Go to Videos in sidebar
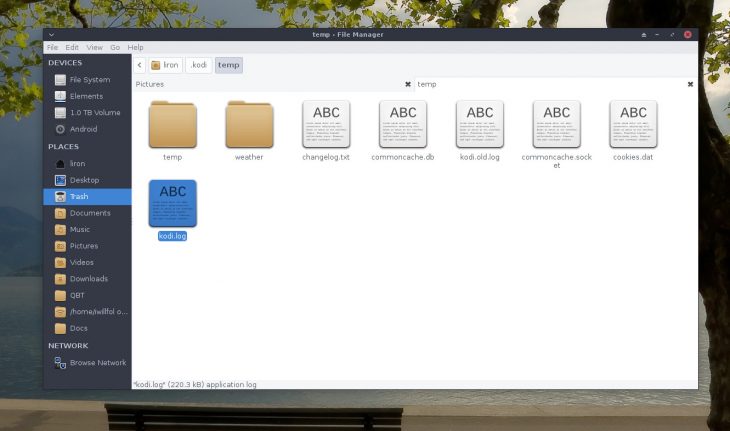730x431 pixels. tap(88, 263)
